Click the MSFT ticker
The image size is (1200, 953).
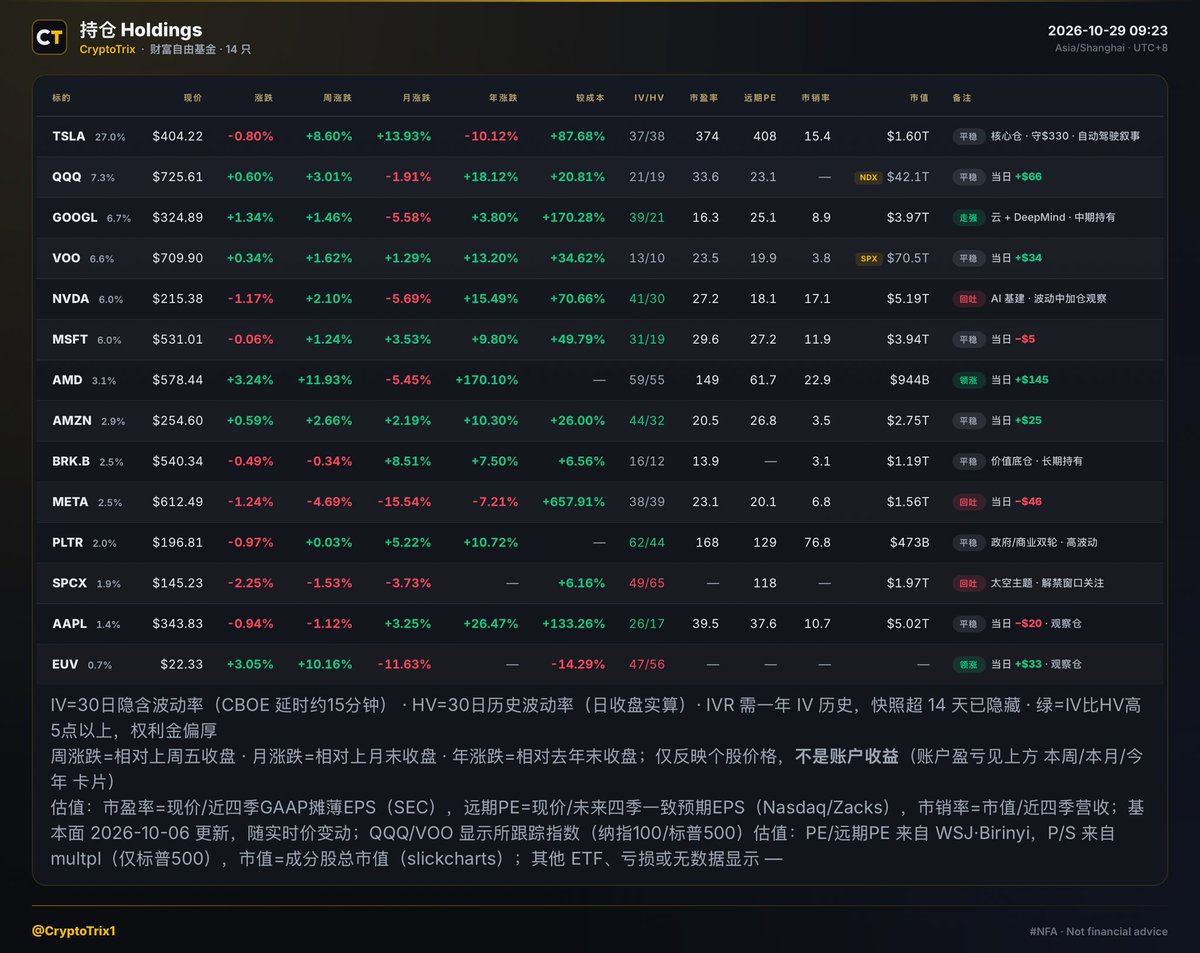(70, 339)
